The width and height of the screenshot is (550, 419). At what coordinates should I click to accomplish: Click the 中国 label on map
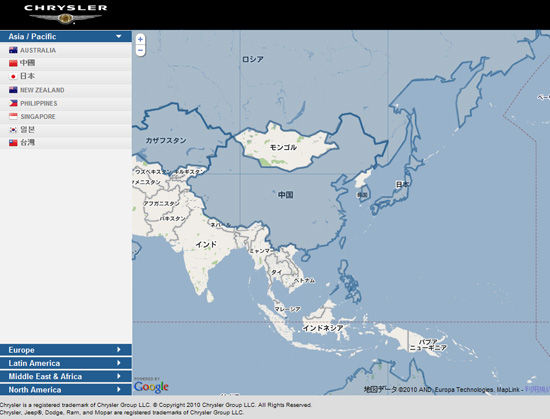tap(286, 195)
